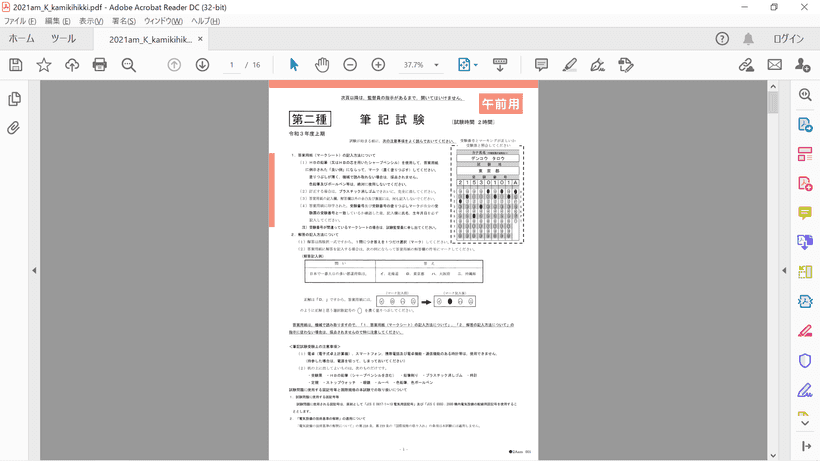Upload the file to cloud storage

(x=72, y=65)
